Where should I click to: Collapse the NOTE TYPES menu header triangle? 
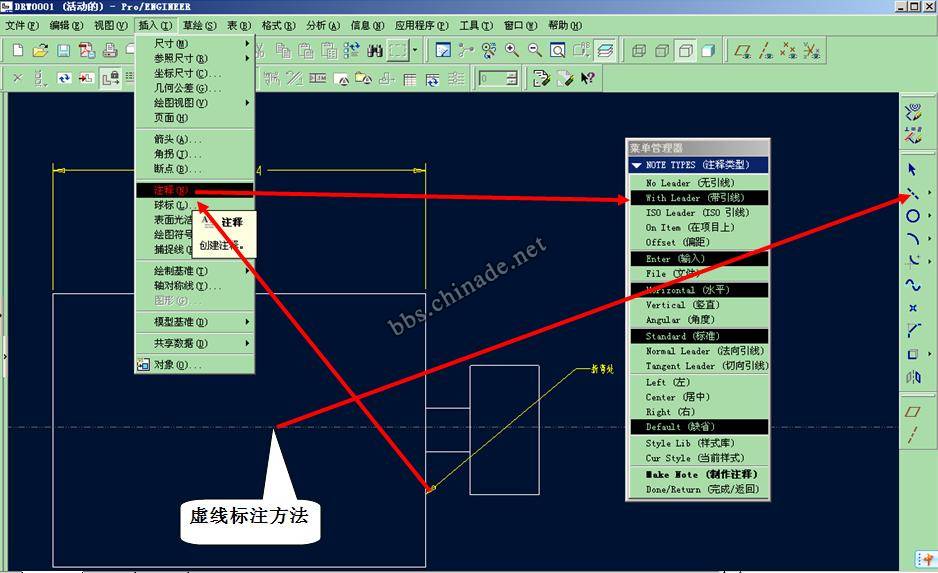636,165
